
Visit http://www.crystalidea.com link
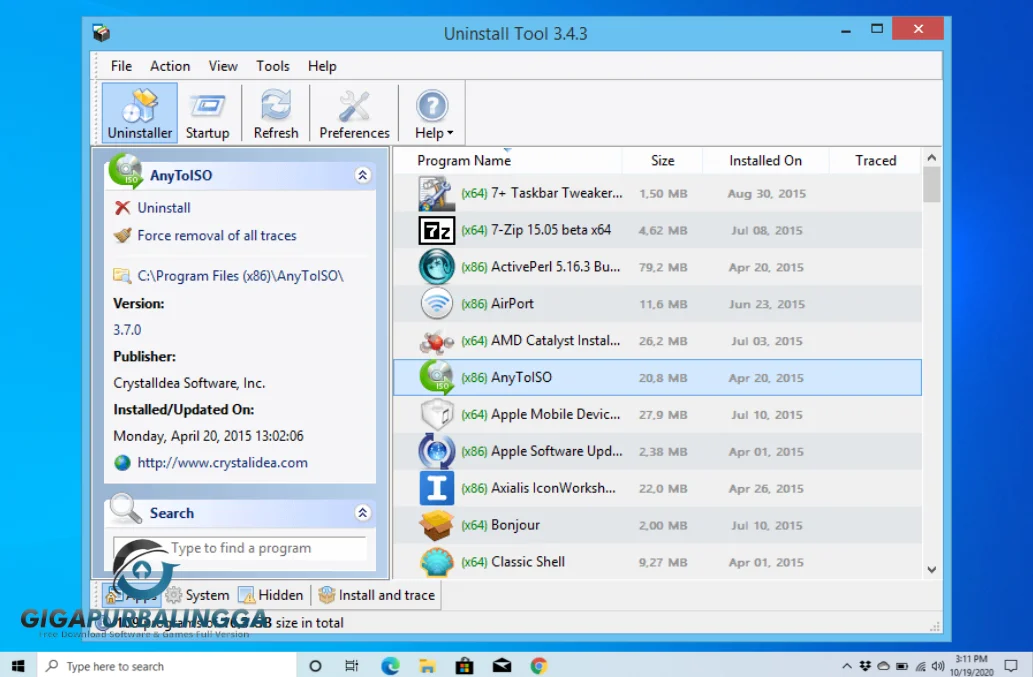223,463
